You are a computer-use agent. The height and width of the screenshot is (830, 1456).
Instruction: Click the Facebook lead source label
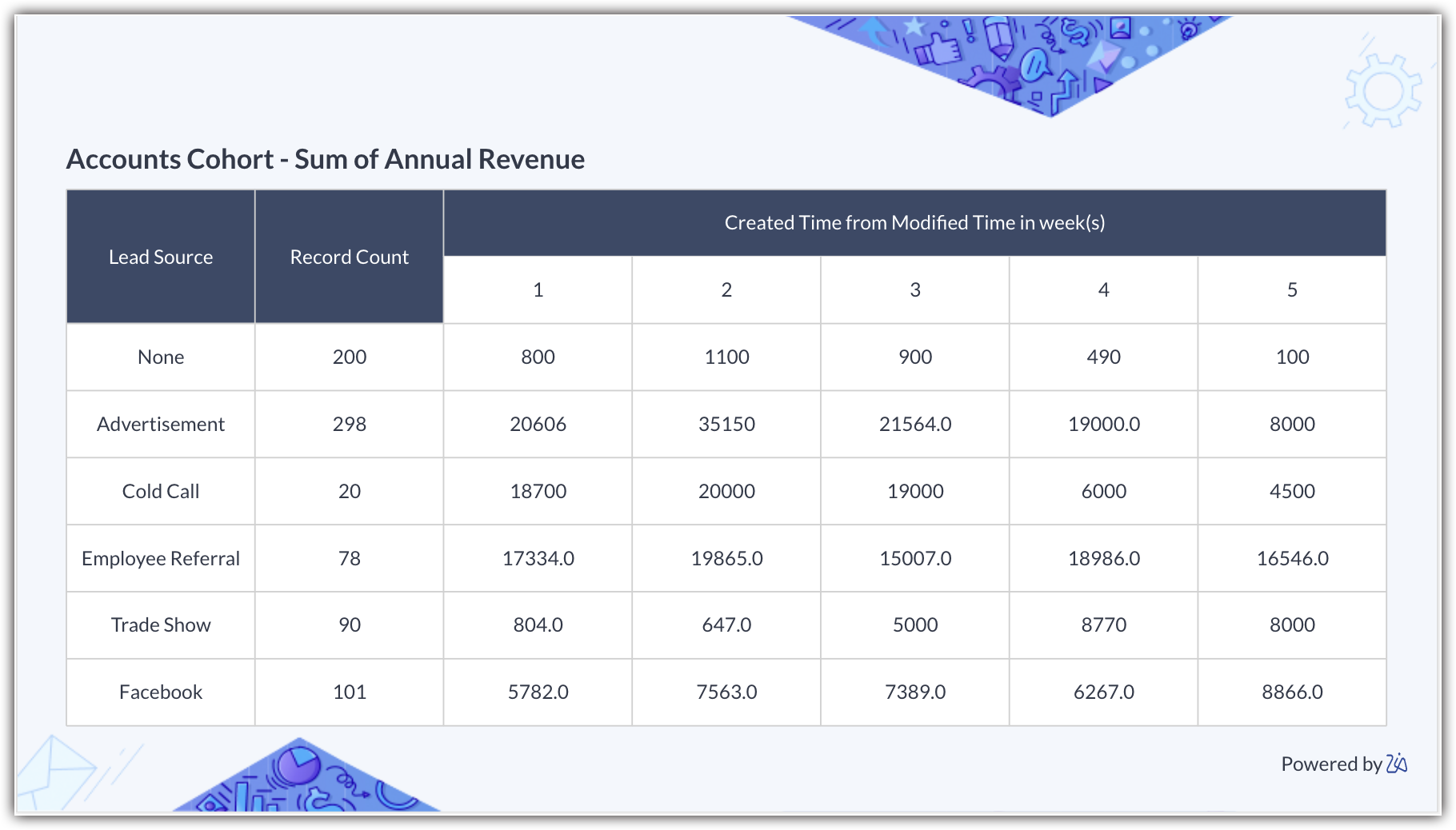point(161,692)
